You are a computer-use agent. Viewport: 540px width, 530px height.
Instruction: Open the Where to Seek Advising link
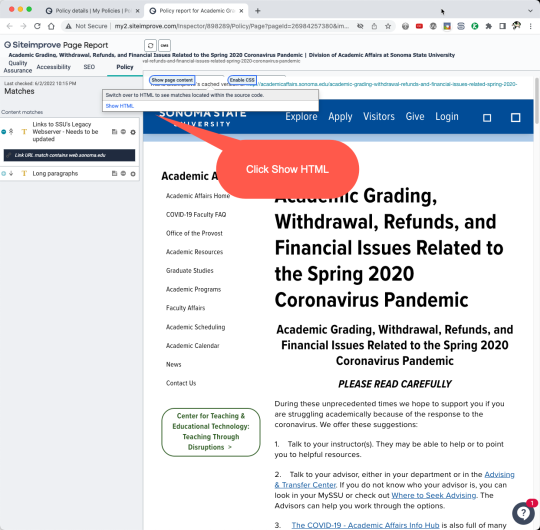click(434, 495)
